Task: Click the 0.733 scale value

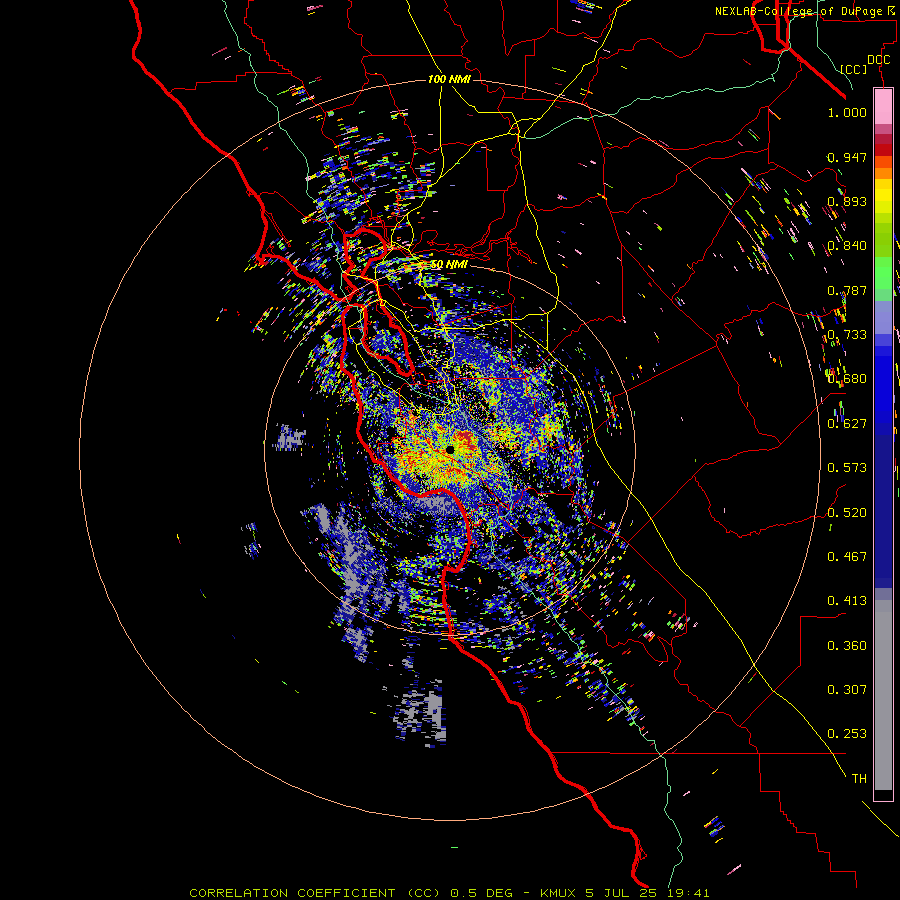Action: 847,335
